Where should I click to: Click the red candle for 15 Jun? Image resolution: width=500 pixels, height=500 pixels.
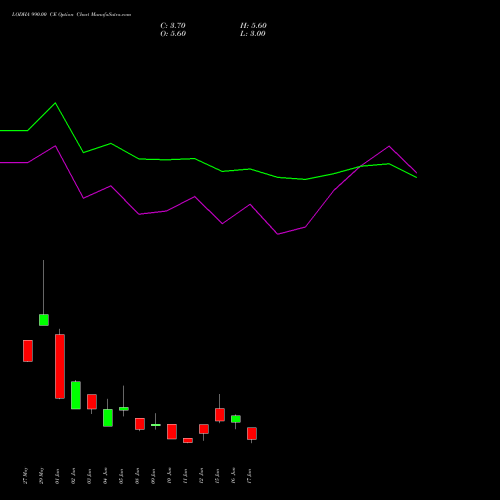pos(220,415)
